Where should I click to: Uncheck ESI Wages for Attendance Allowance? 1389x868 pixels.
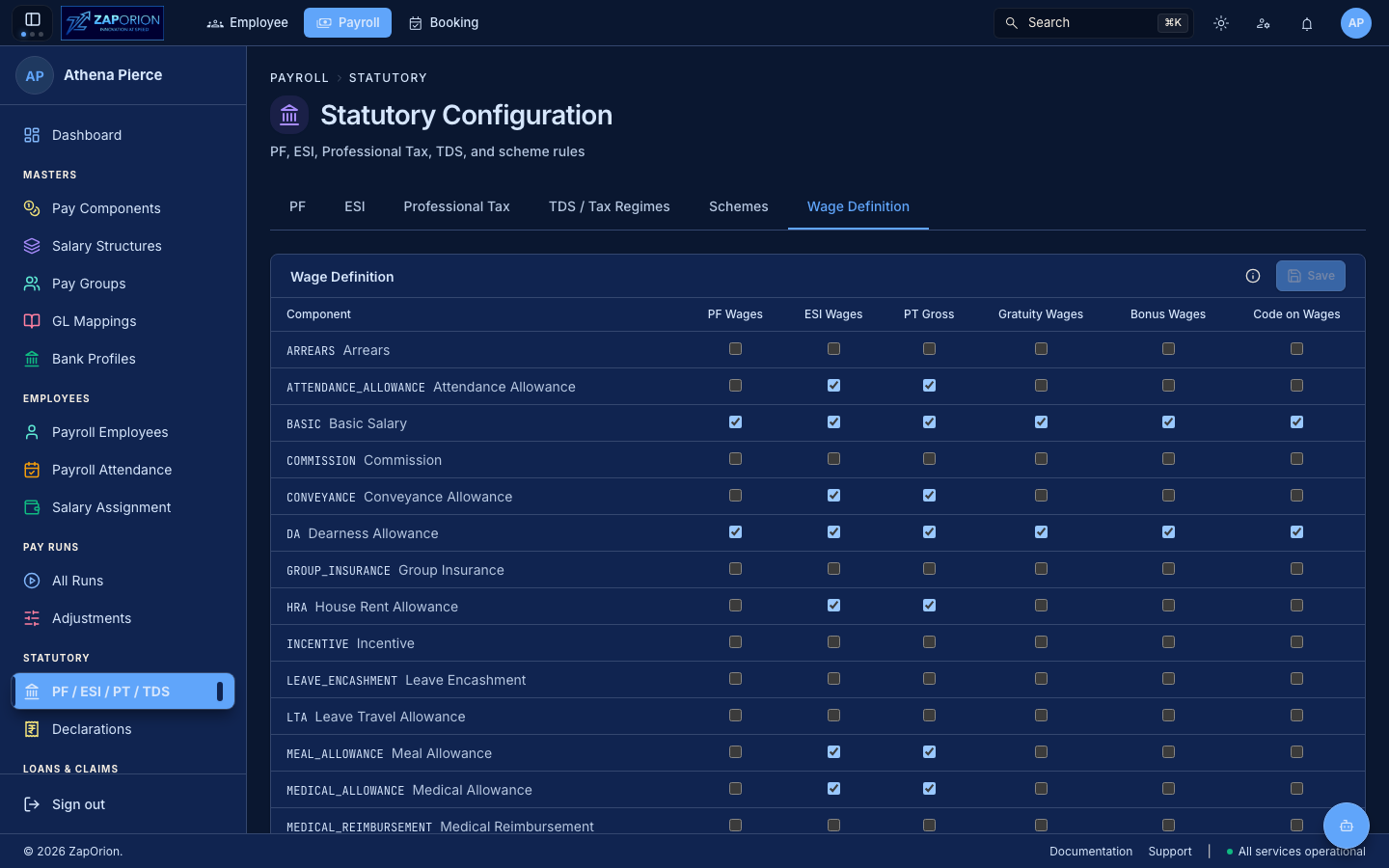[x=834, y=386]
